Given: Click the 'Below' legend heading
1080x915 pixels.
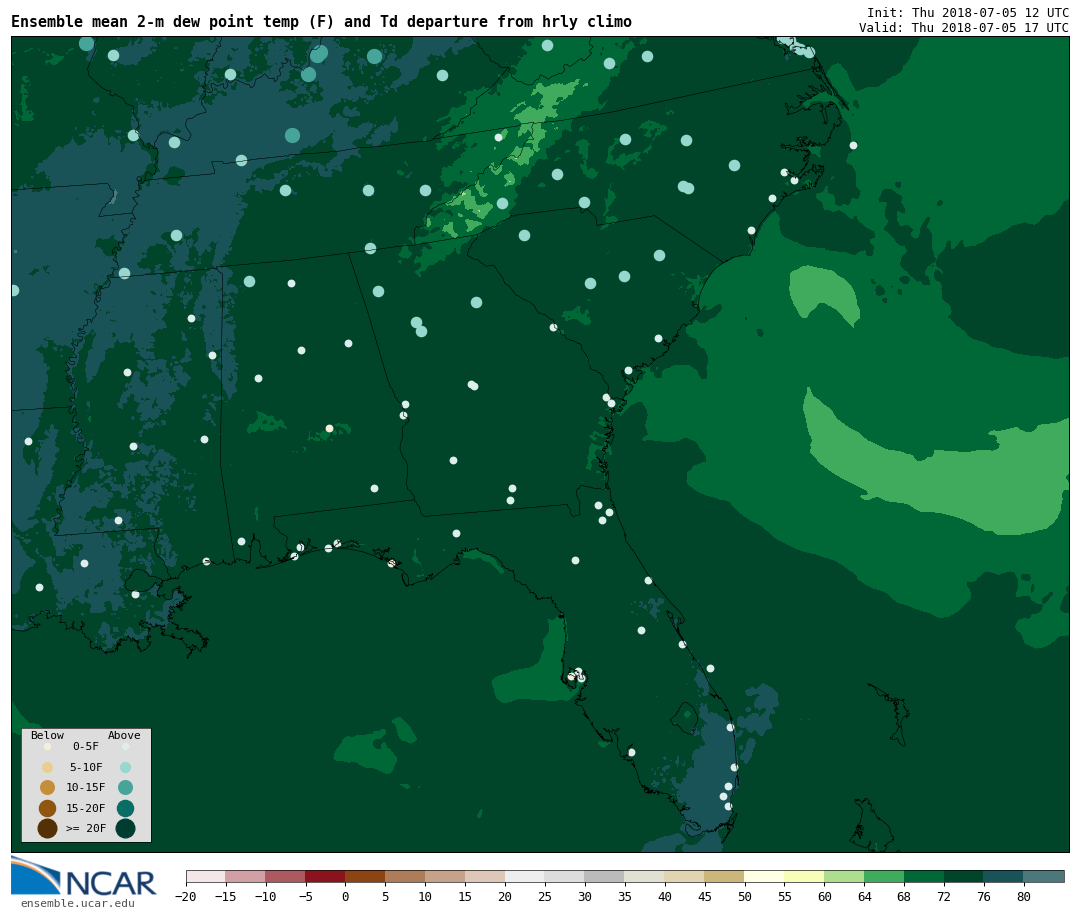Looking at the screenshot, I should [48, 735].
